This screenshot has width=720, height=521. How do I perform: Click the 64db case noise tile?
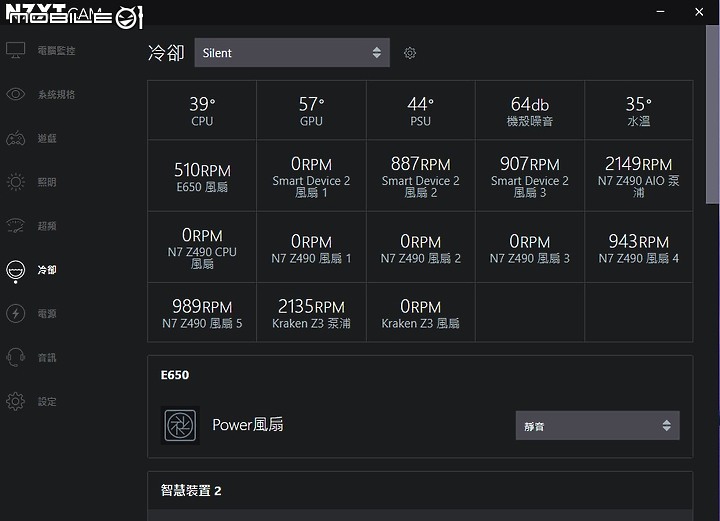pyautogui.click(x=530, y=110)
